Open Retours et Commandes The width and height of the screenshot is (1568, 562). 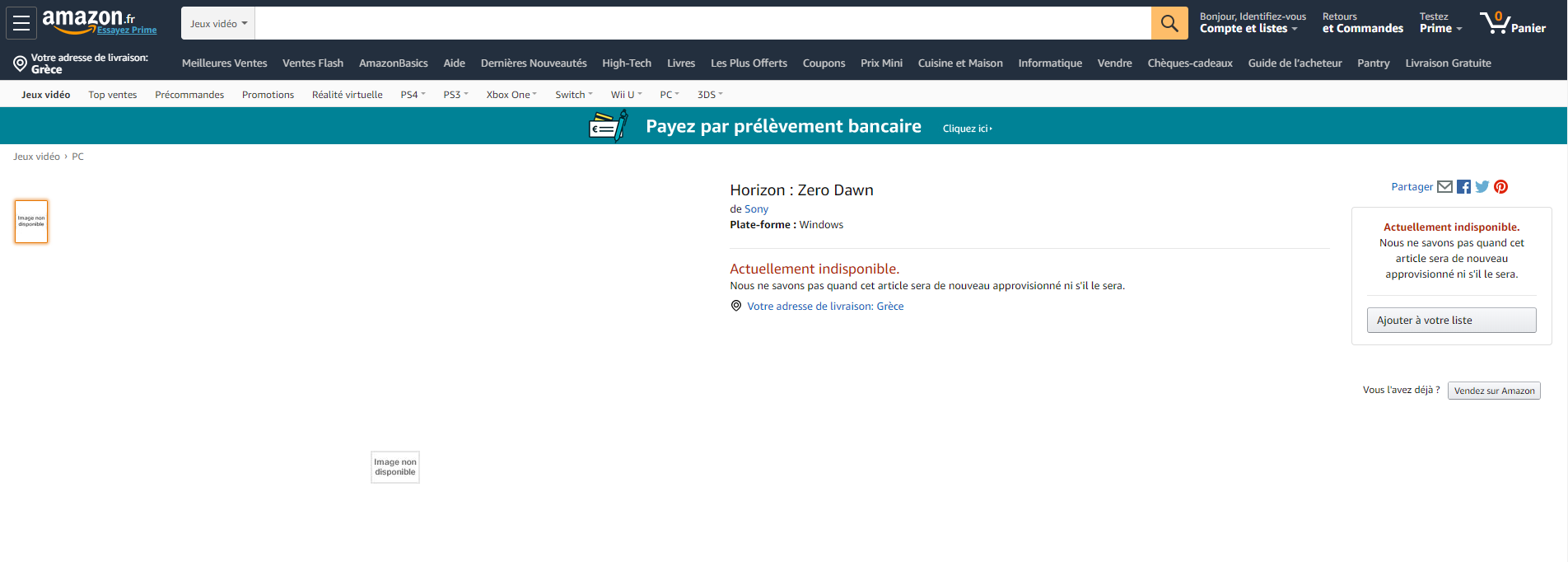pos(1363,22)
